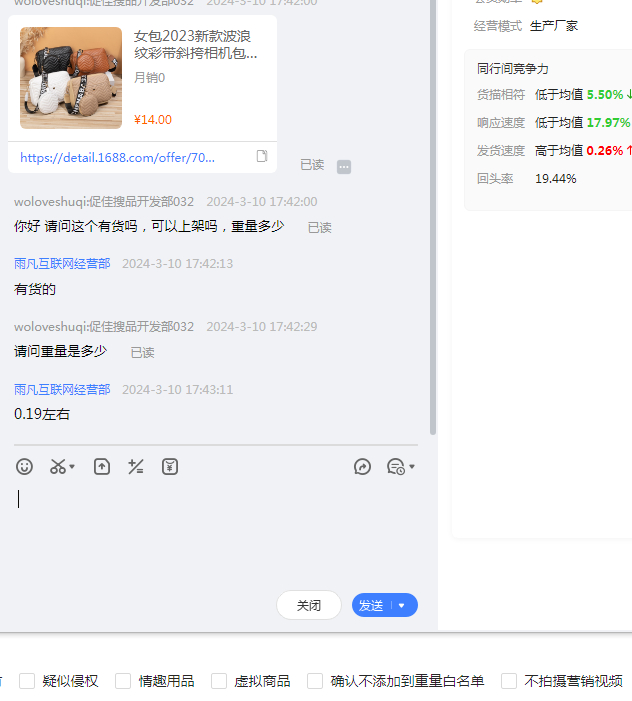
Task: Click the 关闭 button
Action: click(x=309, y=605)
